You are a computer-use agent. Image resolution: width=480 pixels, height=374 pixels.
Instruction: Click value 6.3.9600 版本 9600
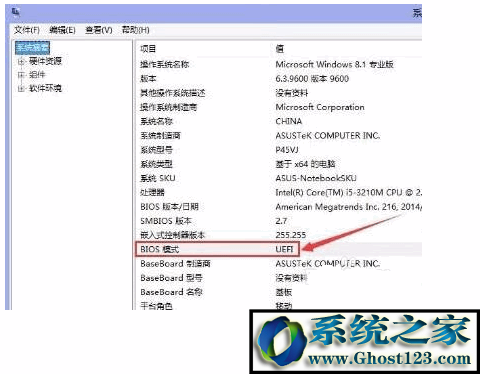tap(312, 79)
